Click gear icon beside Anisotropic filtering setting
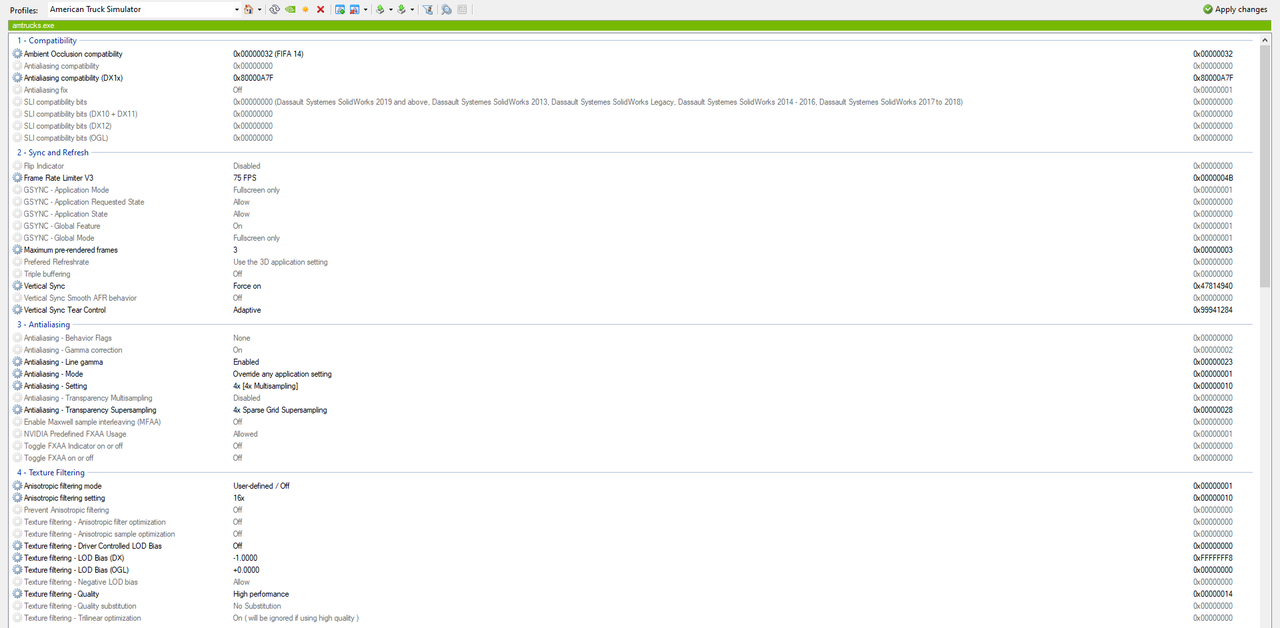This screenshot has height=628, width=1280. pos(17,498)
